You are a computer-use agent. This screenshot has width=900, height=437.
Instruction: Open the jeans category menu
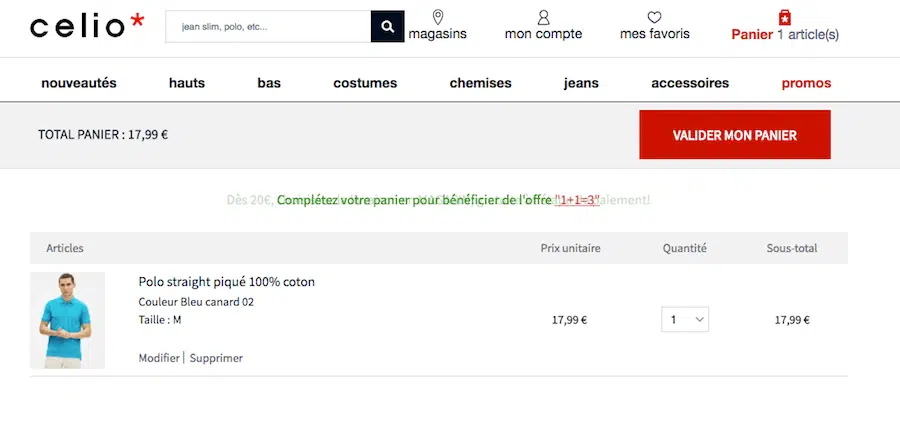pos(581,83)
